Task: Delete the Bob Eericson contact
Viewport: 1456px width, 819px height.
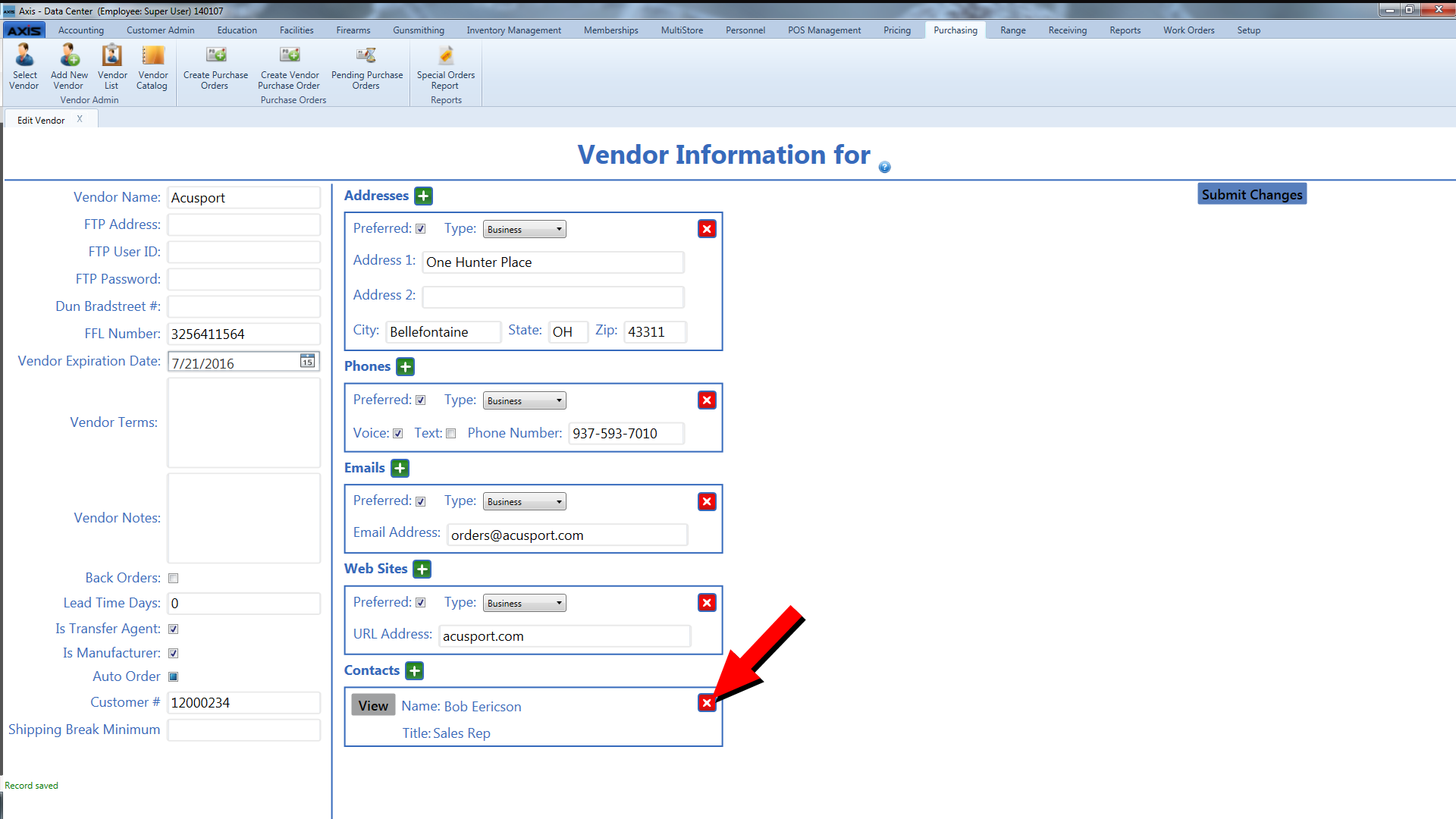Action: click(707, 703)
